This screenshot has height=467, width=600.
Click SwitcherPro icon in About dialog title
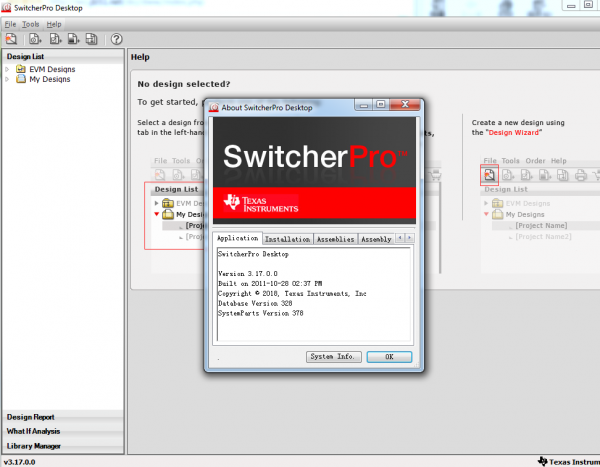click(x=214, y=108)
